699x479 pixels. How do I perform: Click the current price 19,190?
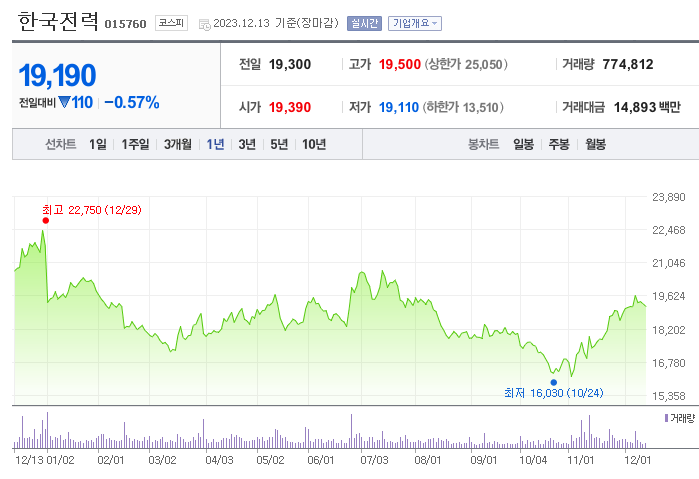pyautogui.click(x=57, y=75)
